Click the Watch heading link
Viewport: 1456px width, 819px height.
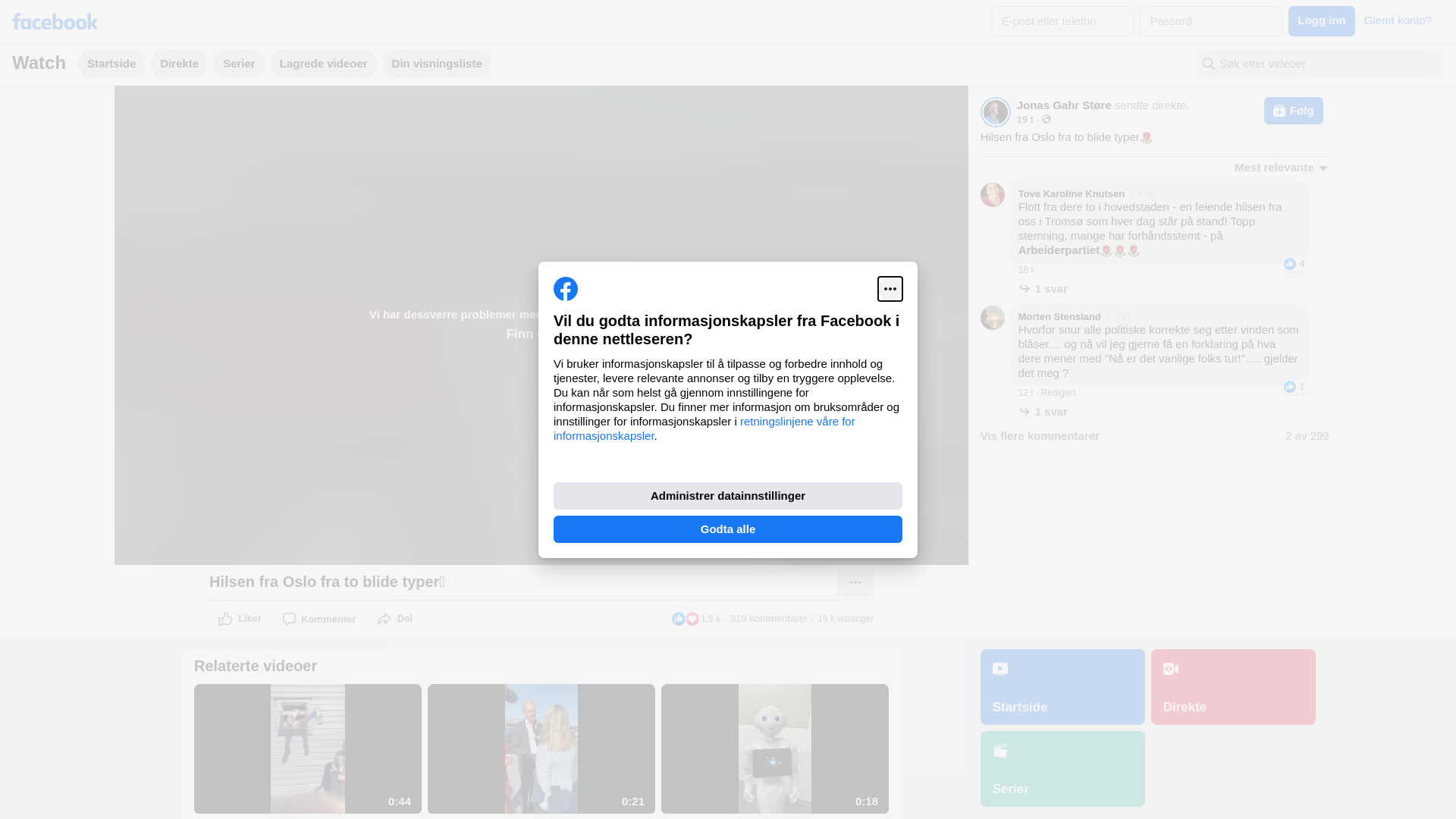coord(39,63)
